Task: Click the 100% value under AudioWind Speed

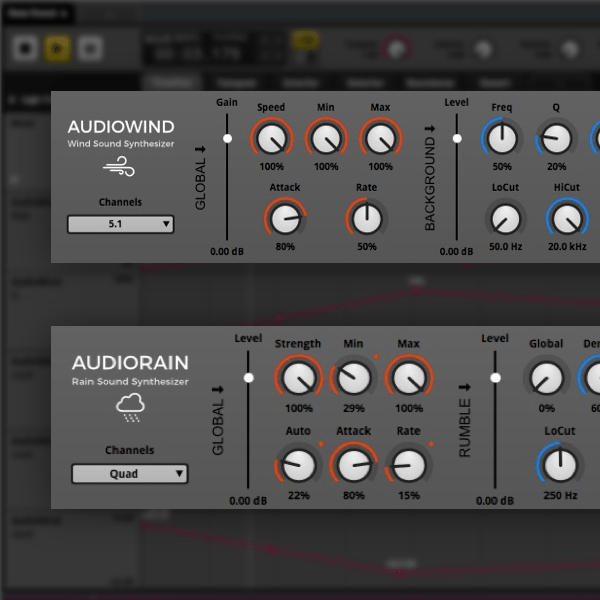Action: [x=272, y=166]
